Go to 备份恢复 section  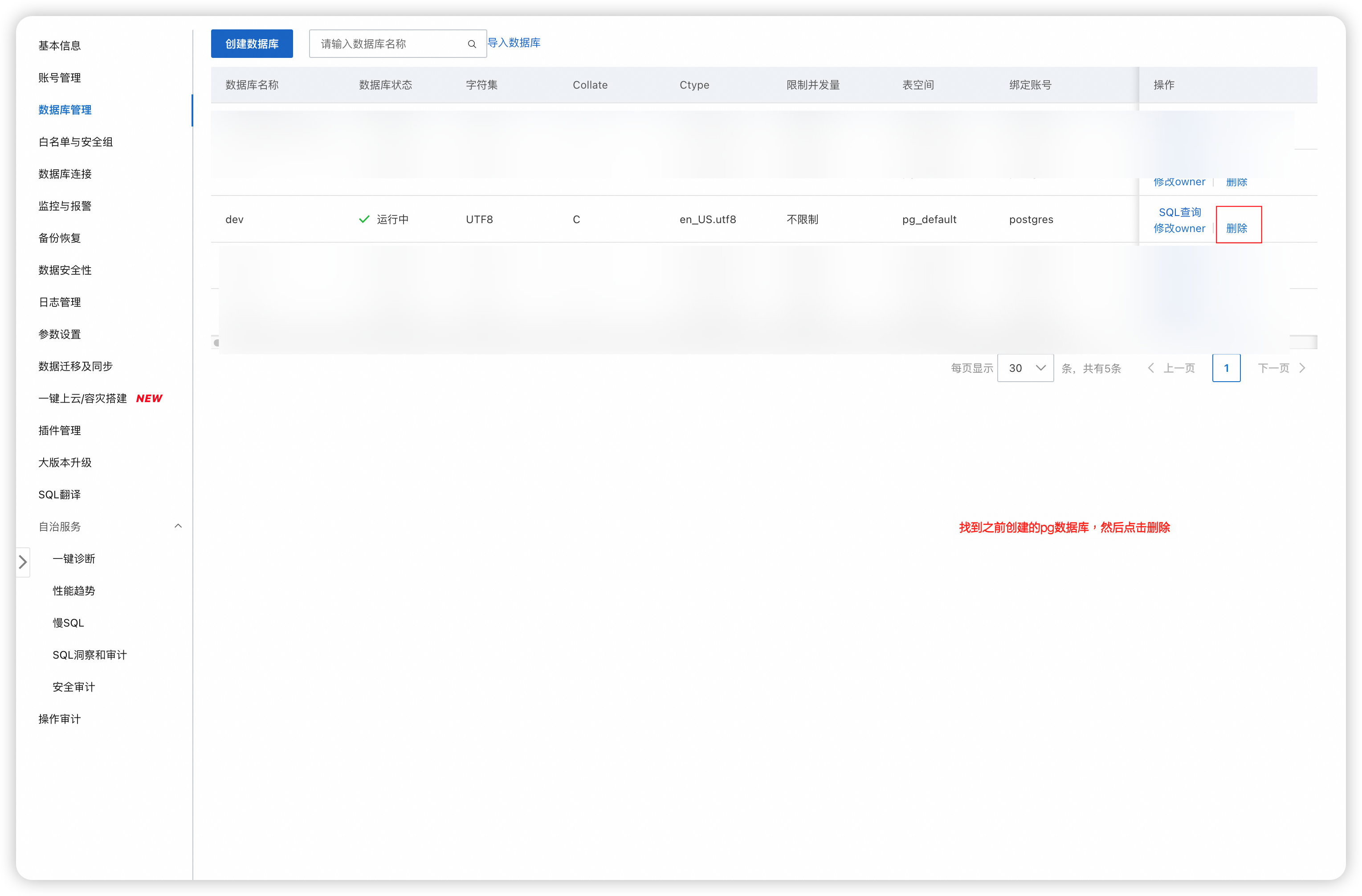[60, 238]
